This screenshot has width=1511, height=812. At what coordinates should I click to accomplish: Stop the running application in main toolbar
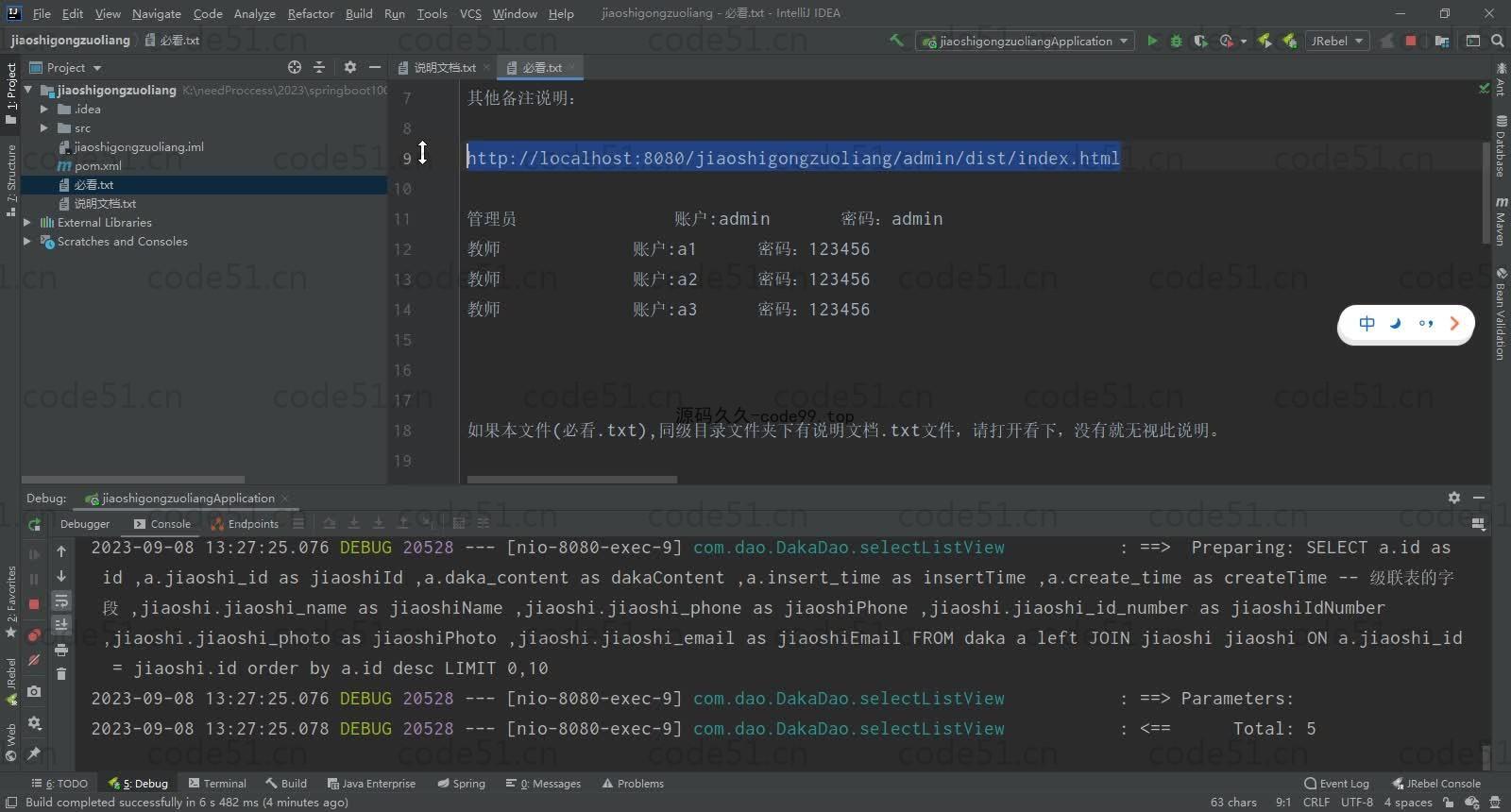(x=1411, y=41)
